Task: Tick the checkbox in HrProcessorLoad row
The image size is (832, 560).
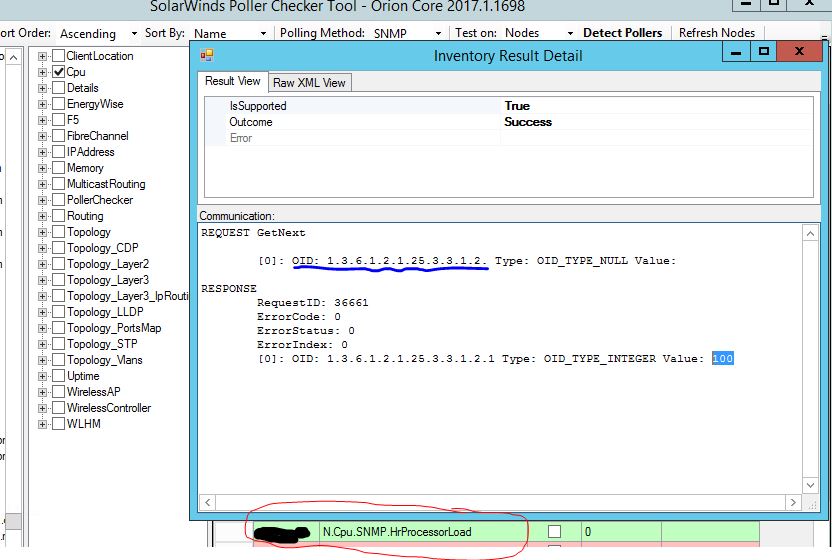Action: click(x=554, y=531)
